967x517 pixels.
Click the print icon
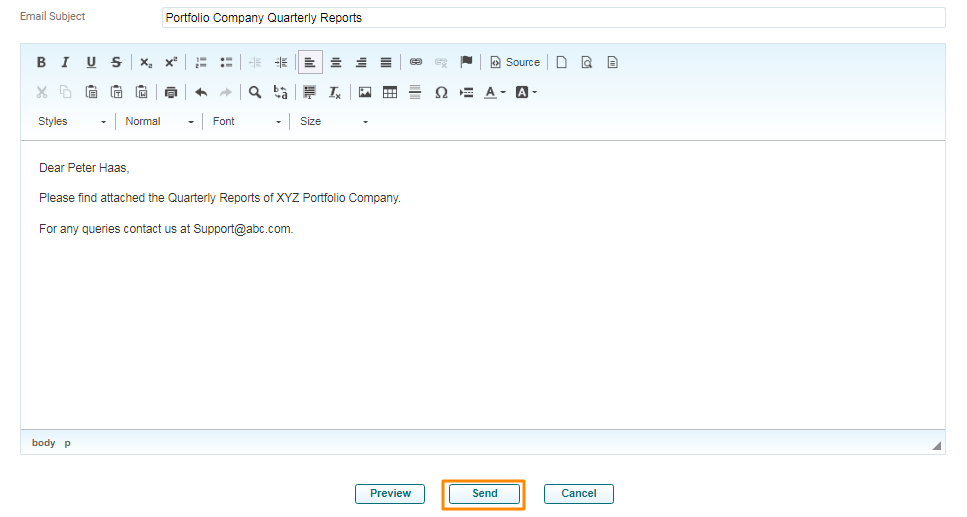171,92
